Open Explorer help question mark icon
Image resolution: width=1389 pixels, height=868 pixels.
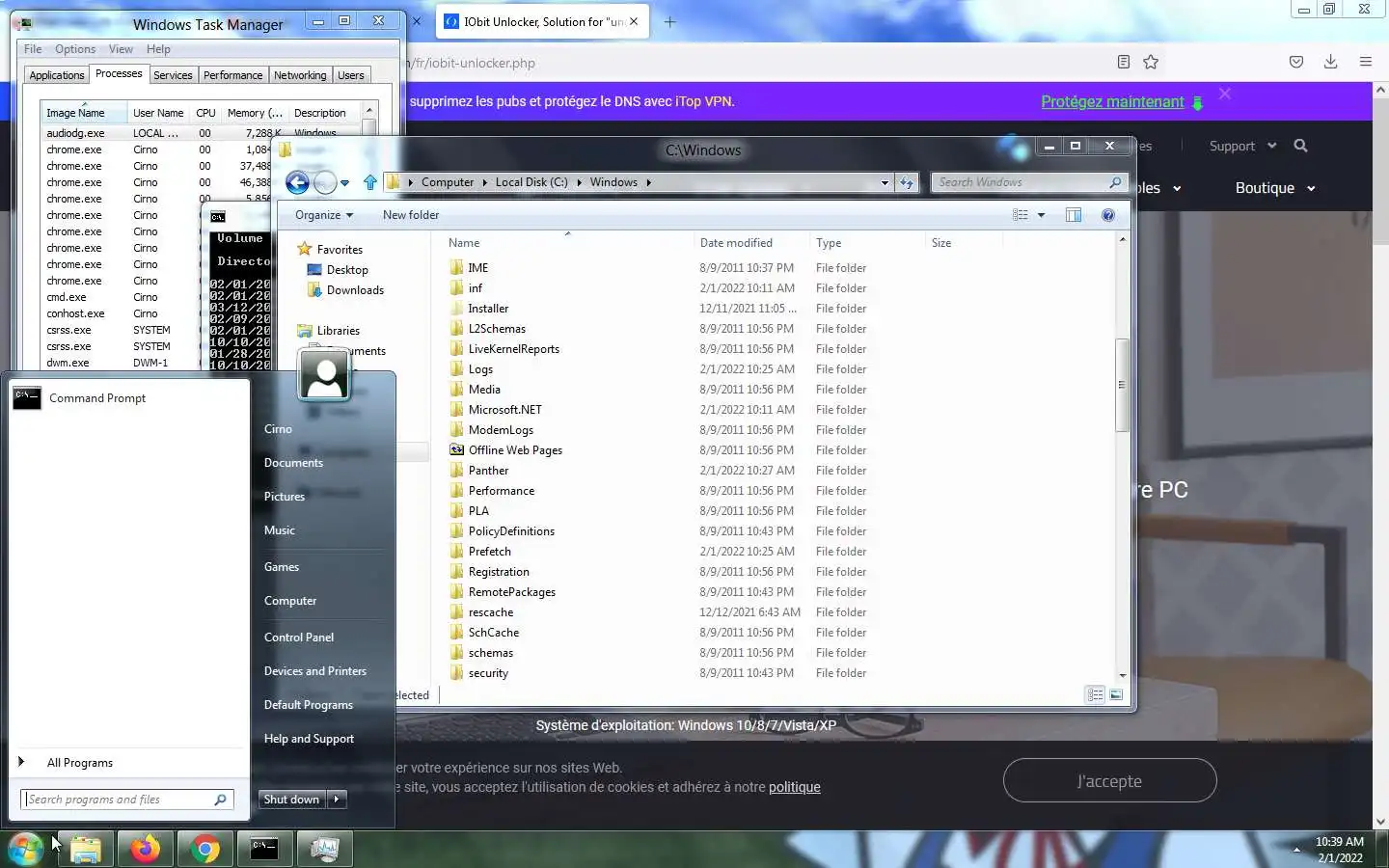[x=1108, y=215]
